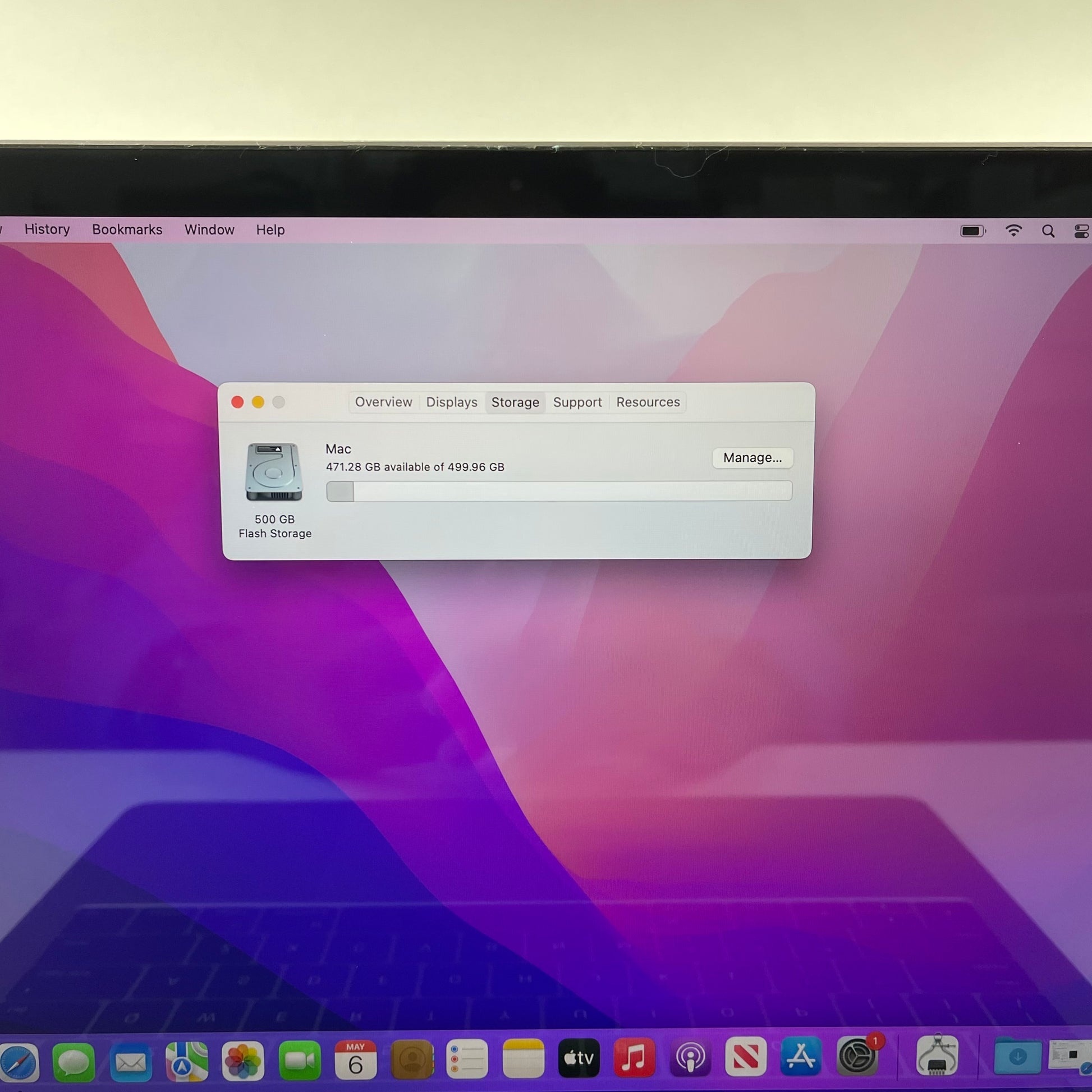Open the Apple TV dock icon
1092x1092 pixels.
[578, 1058]
